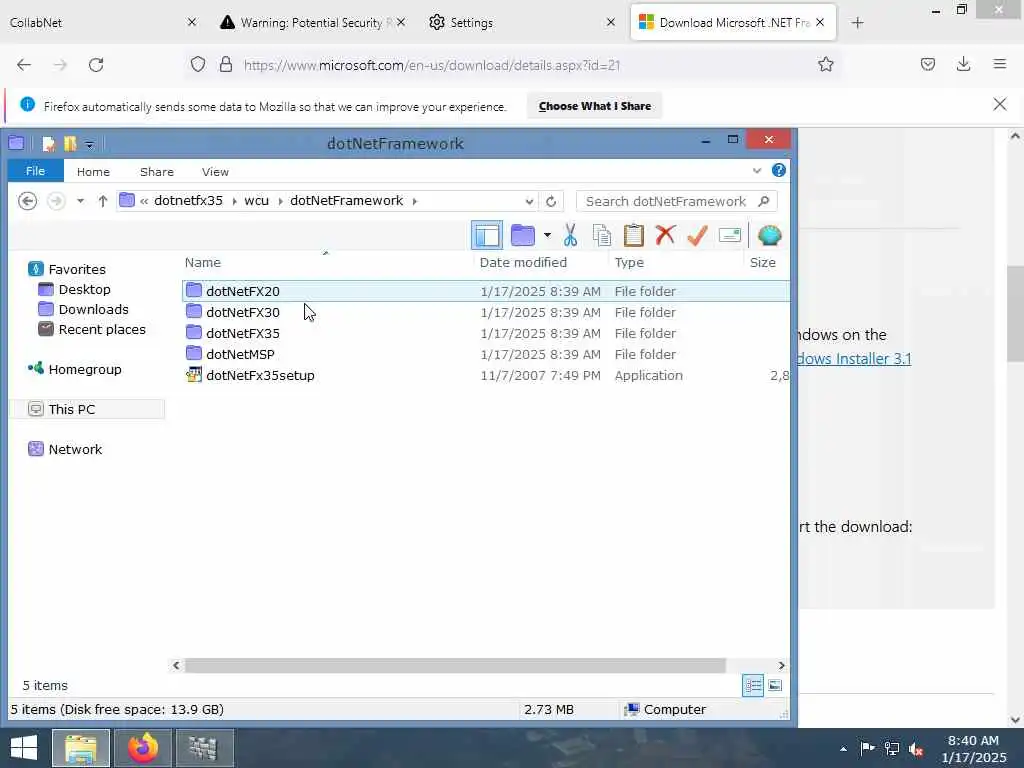Click the horizontal scrollbar left arrow
The height and width of the screenshot is (768, 1024).
pyautogui.click(x=176, y=665)
